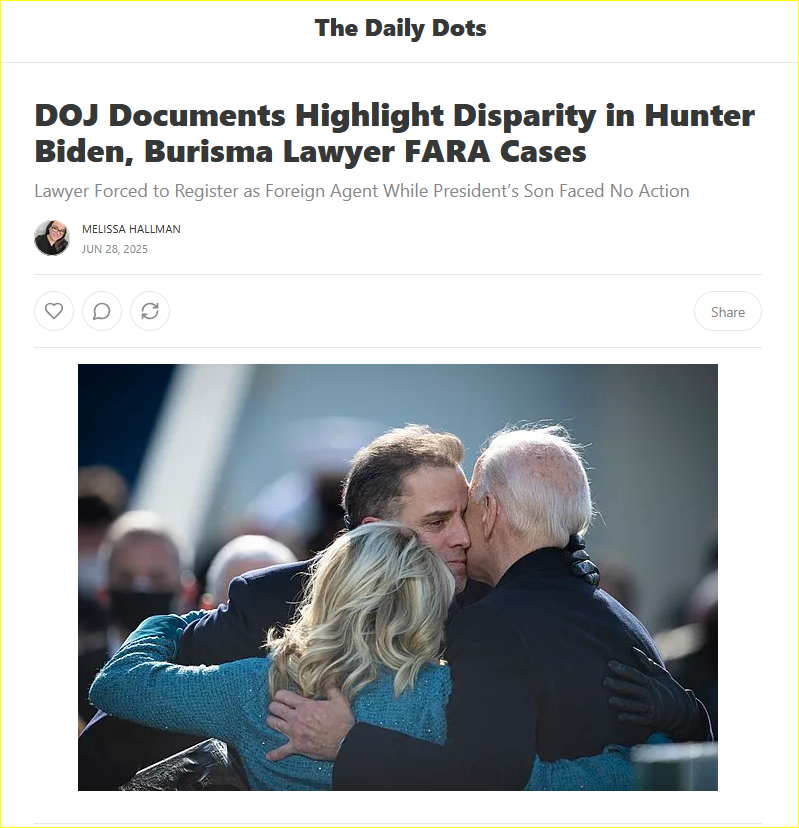Open the article's main embrace photo
The image size is (799, 828).
tap(398, 577)
